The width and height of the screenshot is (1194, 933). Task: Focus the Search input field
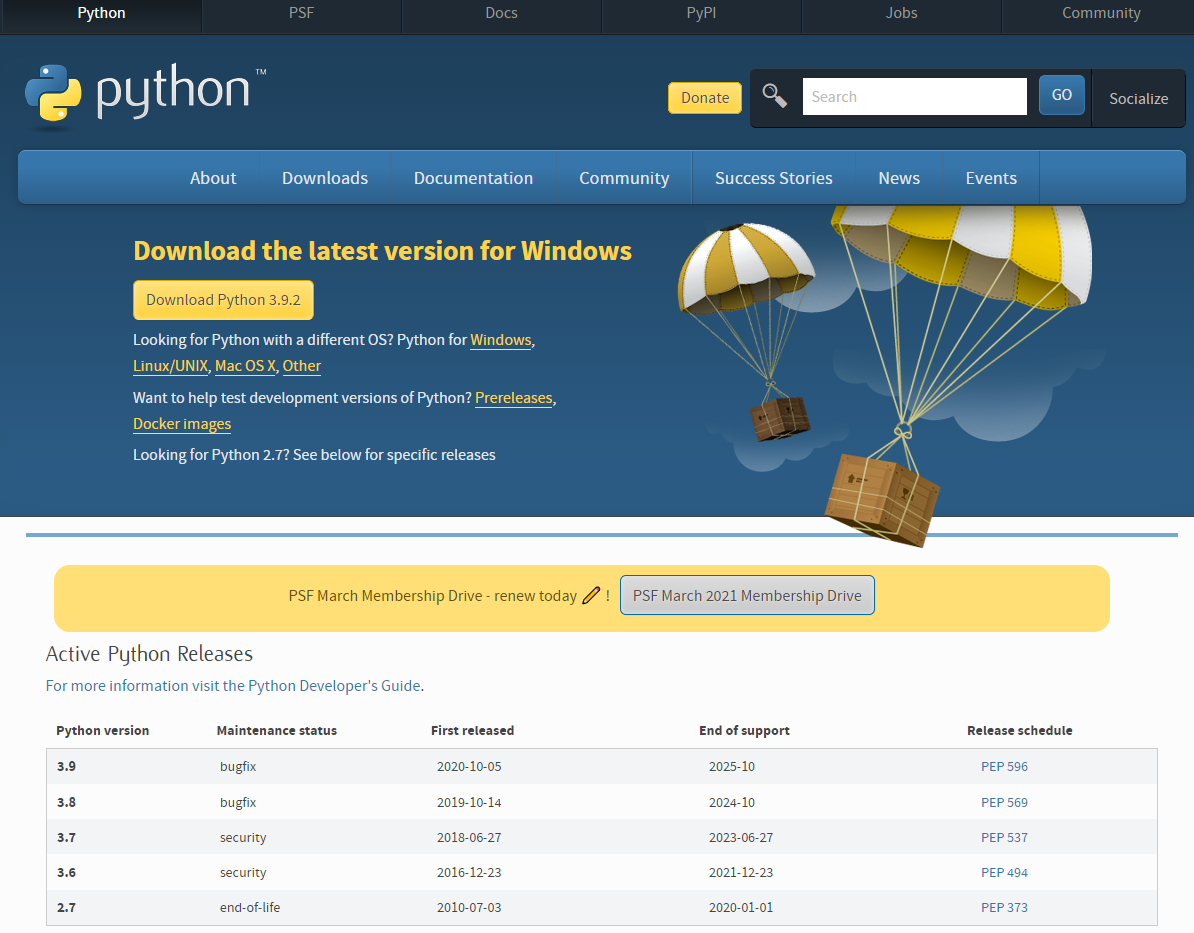tap(915, 97)
